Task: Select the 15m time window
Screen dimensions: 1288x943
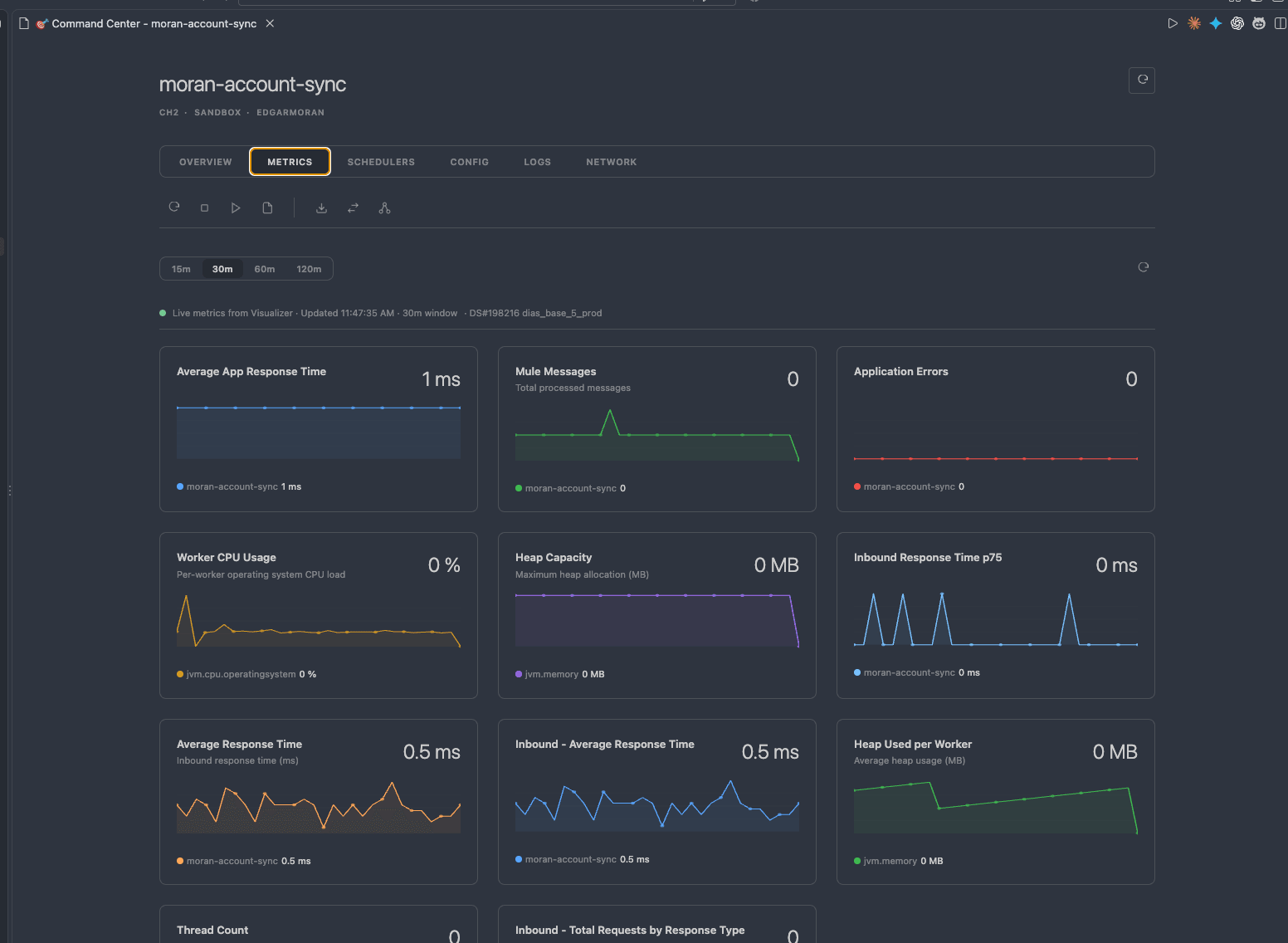Action: click(181, 269)
